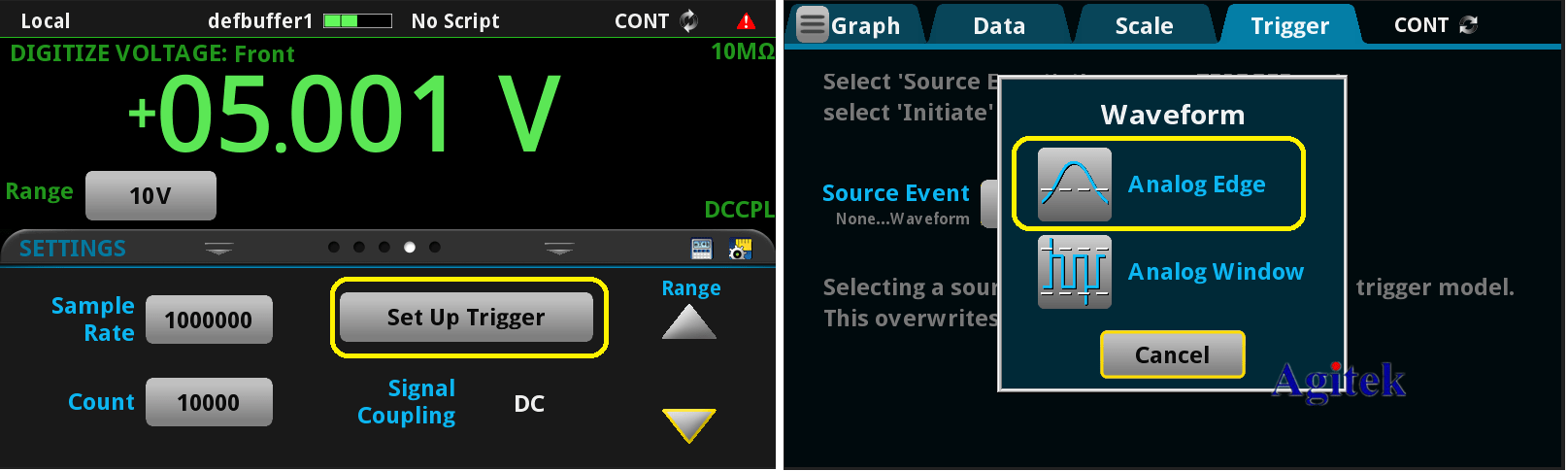
Task: Click the defbuffer1 buffer name
Action: (x=260, y=21)
